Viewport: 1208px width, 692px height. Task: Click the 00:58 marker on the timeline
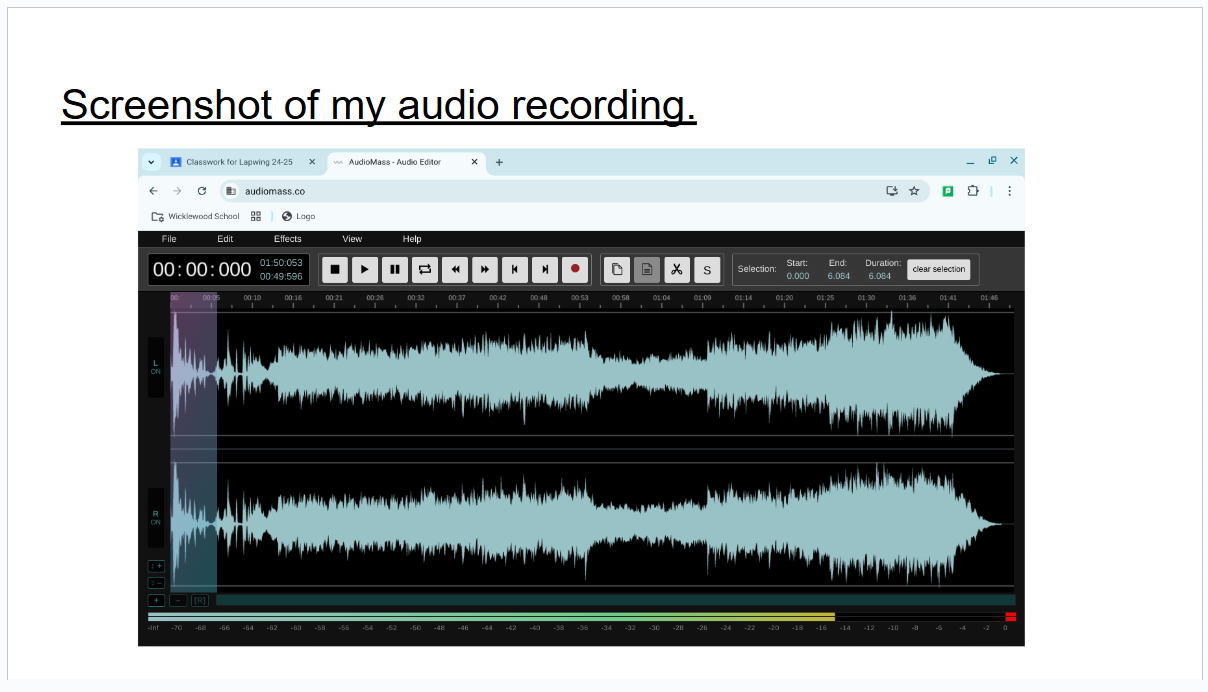pos(621,297)
